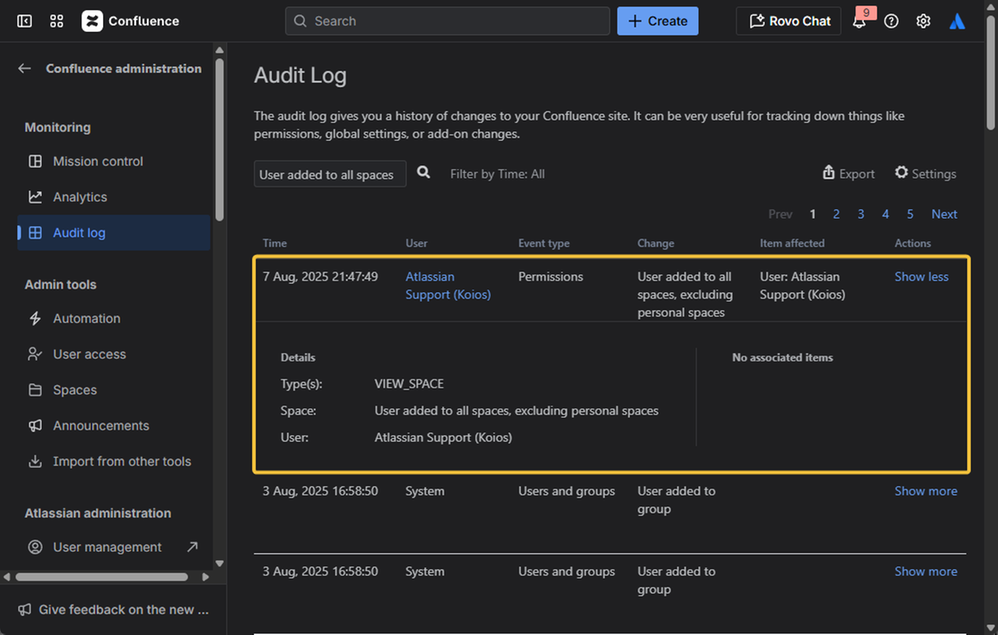
Task: Expand first System entry with Show more
Action: point(925,491)
